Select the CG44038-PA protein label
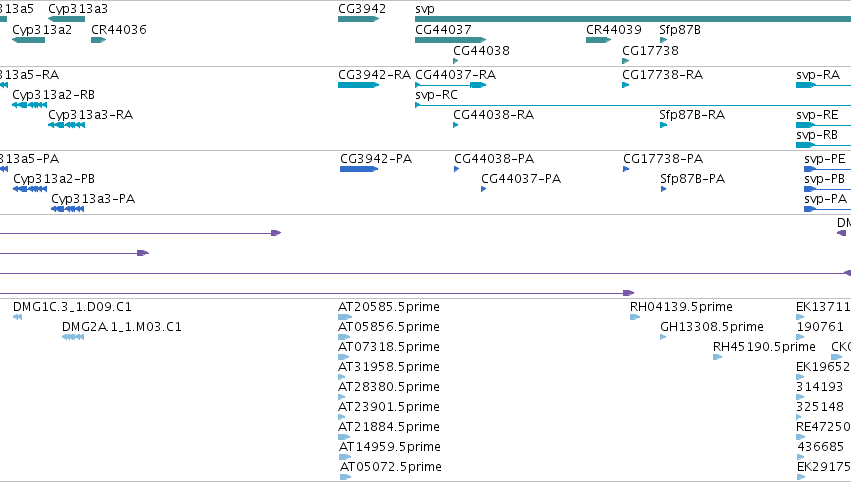851x482 pixels. 494,159
